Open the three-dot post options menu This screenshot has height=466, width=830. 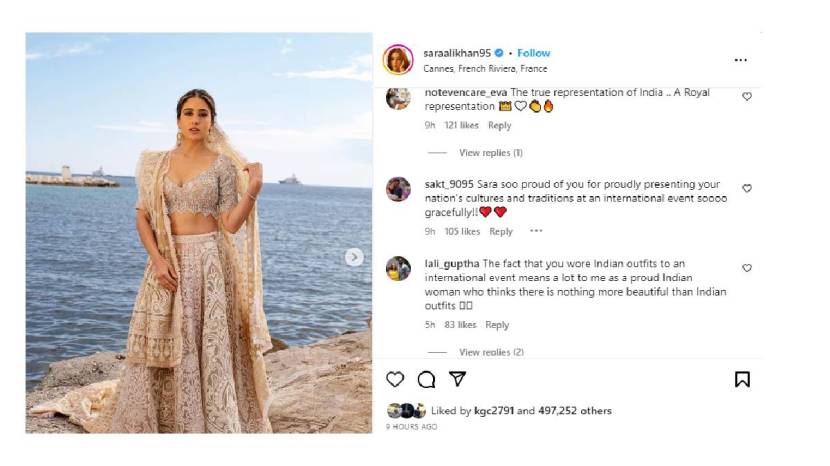tap(740, 60)
